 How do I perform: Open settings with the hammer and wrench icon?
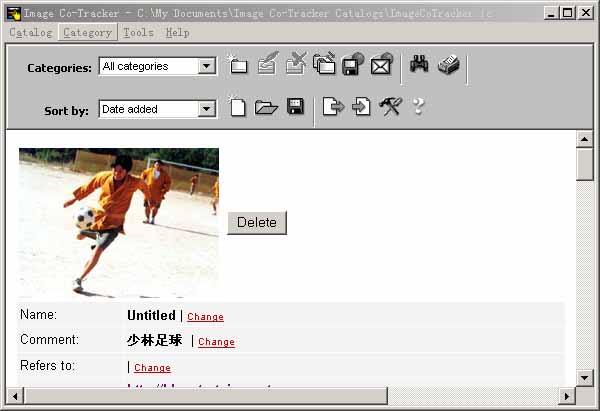point(390,107)
